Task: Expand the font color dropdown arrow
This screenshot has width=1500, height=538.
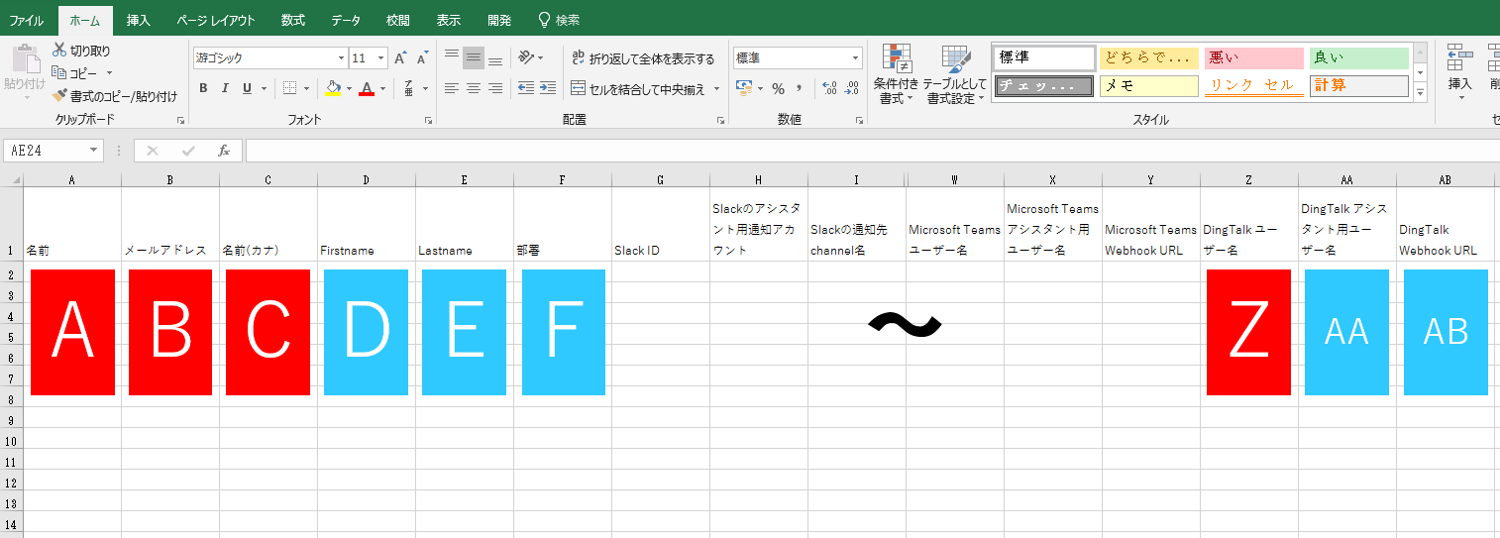Action: pos(382,88)
